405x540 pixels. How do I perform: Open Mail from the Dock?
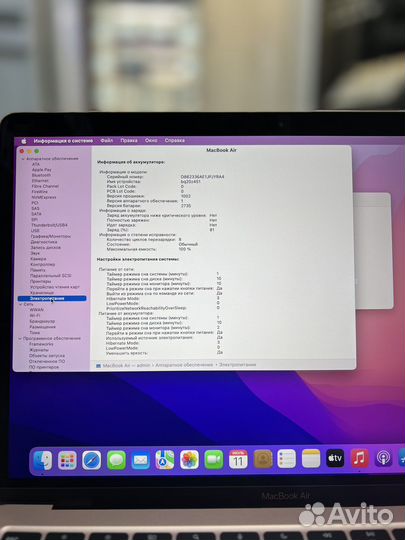[x=141, y=460]
